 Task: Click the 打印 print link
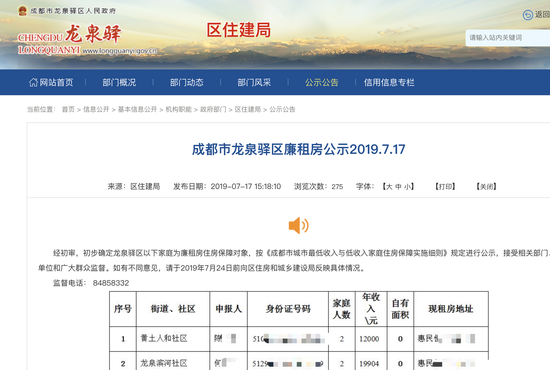point(445,187)
